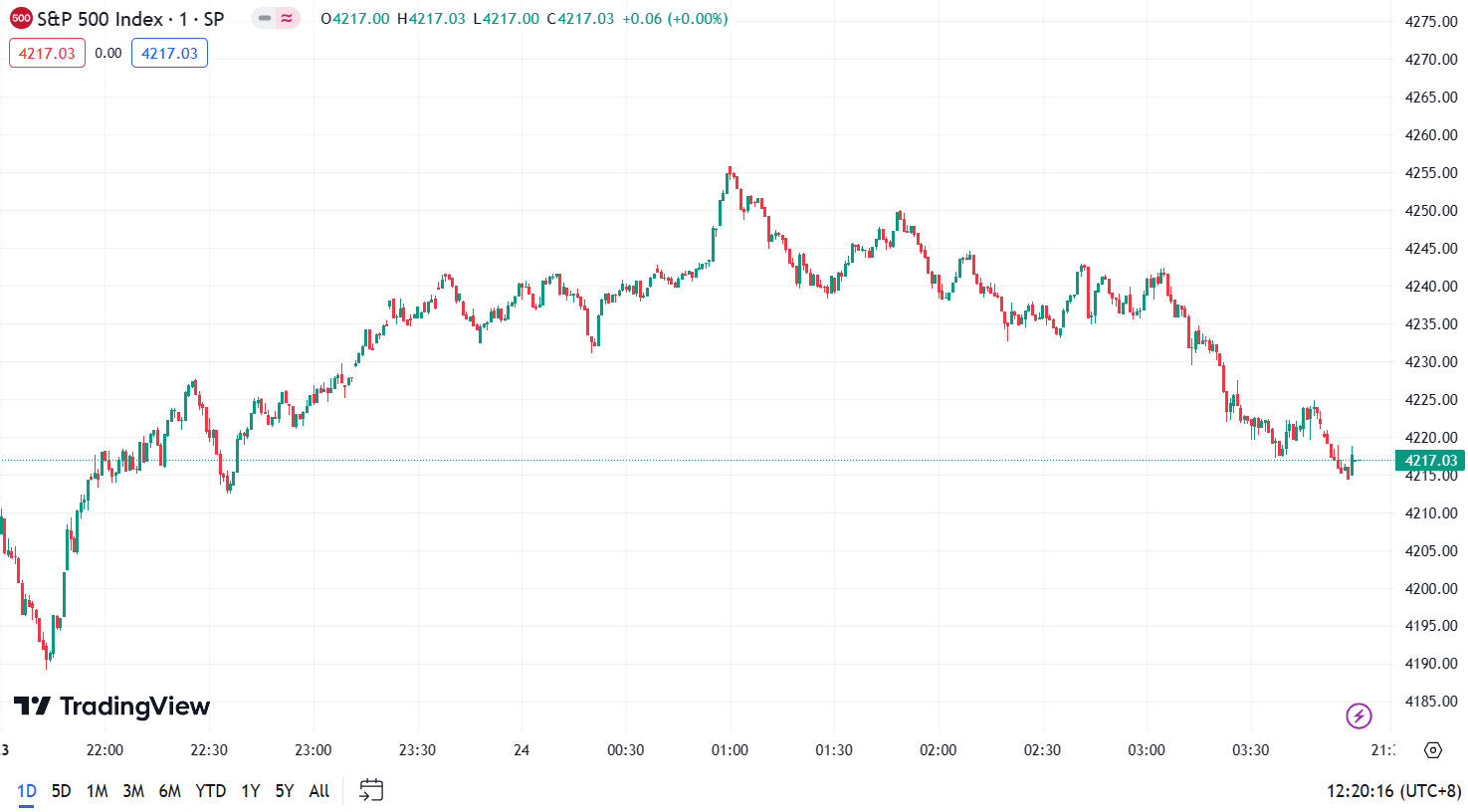Click the blue buy price 4217.03 button

point(169,54)
